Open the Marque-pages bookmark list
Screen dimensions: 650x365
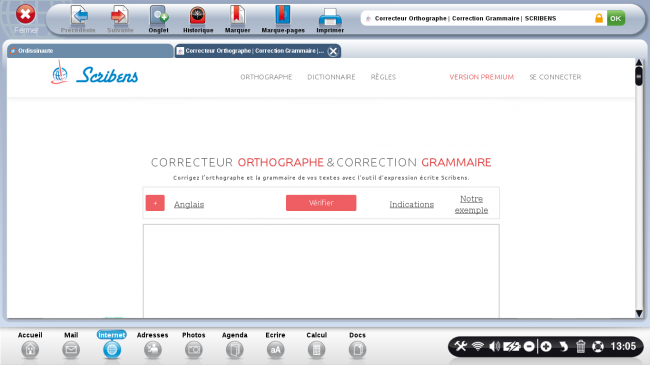pyautogui.click(x=283, y=19)
